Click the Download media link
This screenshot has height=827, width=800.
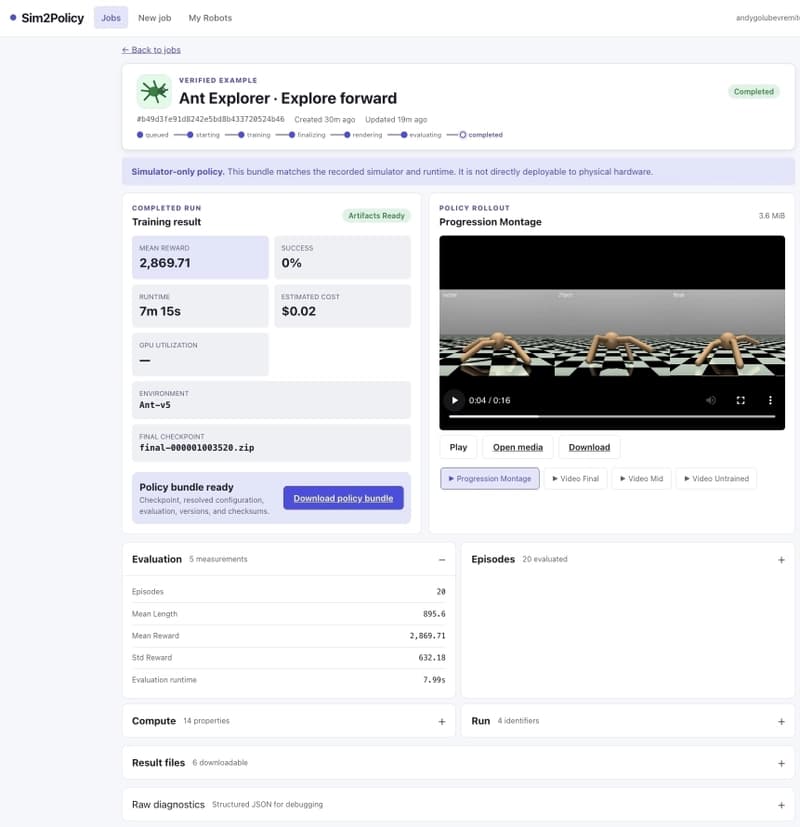click(x=589, y=447)
